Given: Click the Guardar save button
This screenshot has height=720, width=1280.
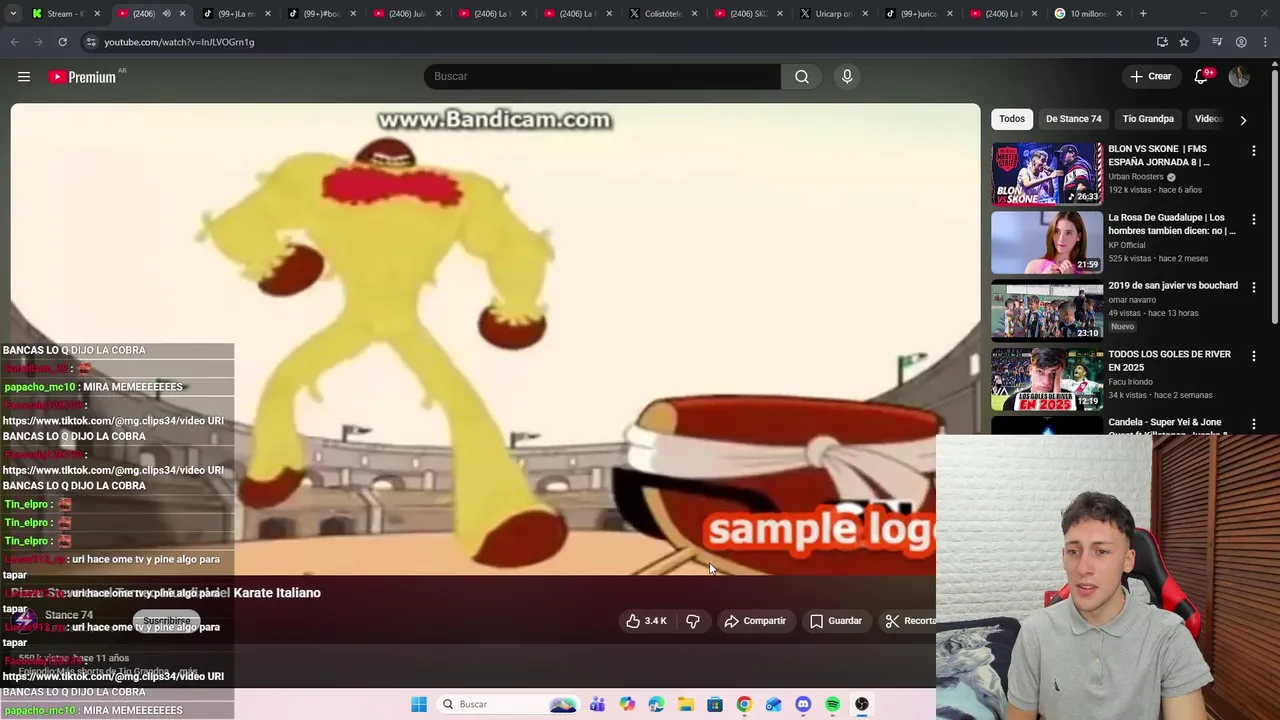Looking at the screenshot, I should tap(836, 621).
